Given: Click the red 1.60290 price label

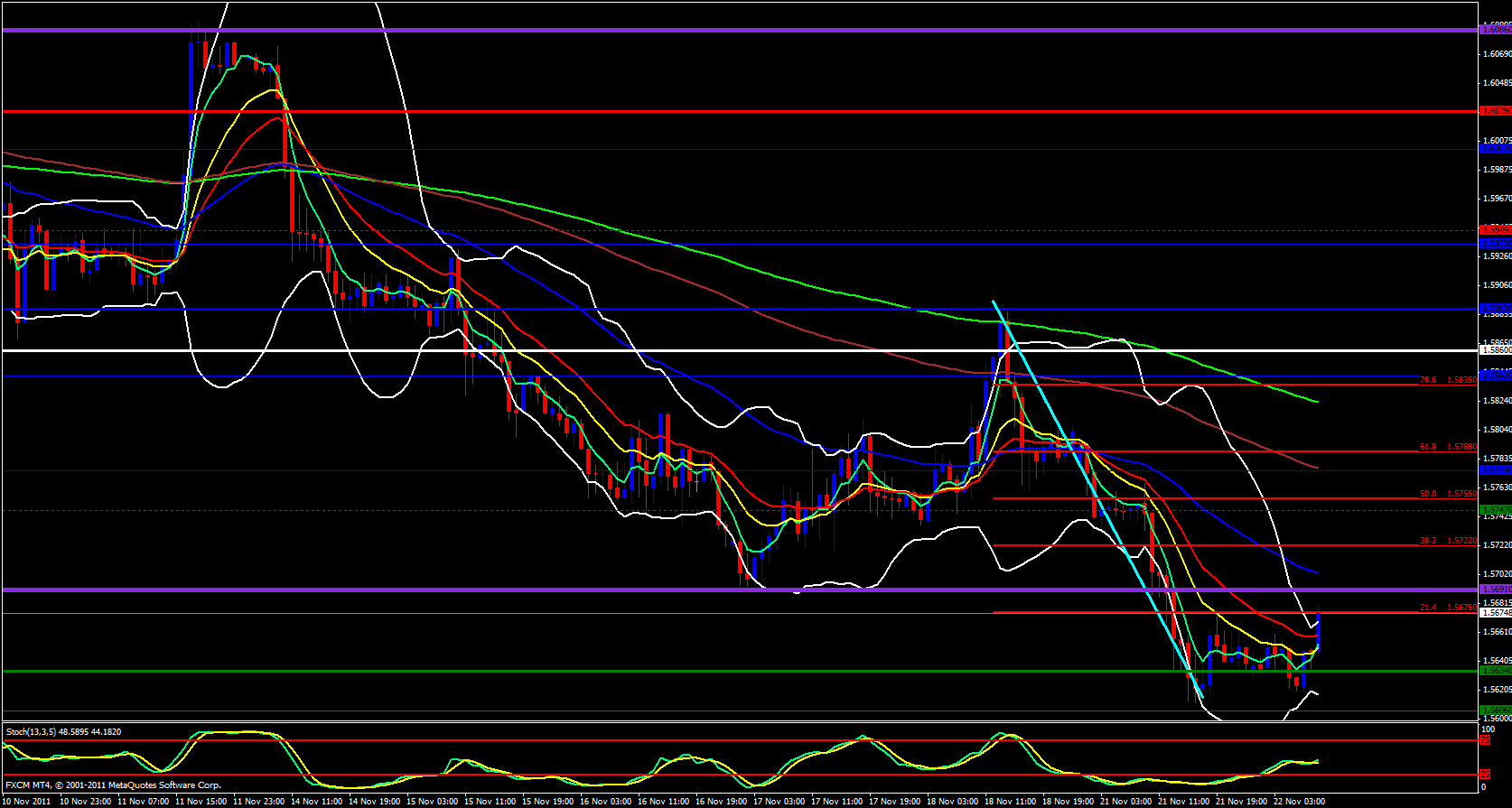Looking at the screenshot, I should [1495, 111].
